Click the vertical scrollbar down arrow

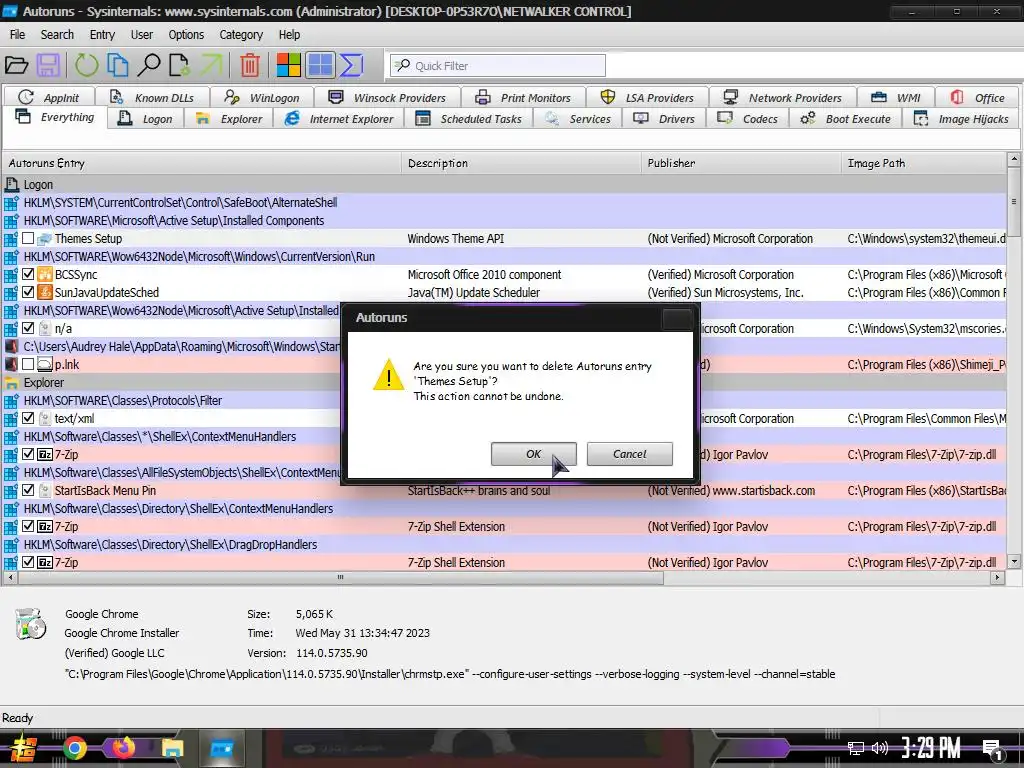1014,561
